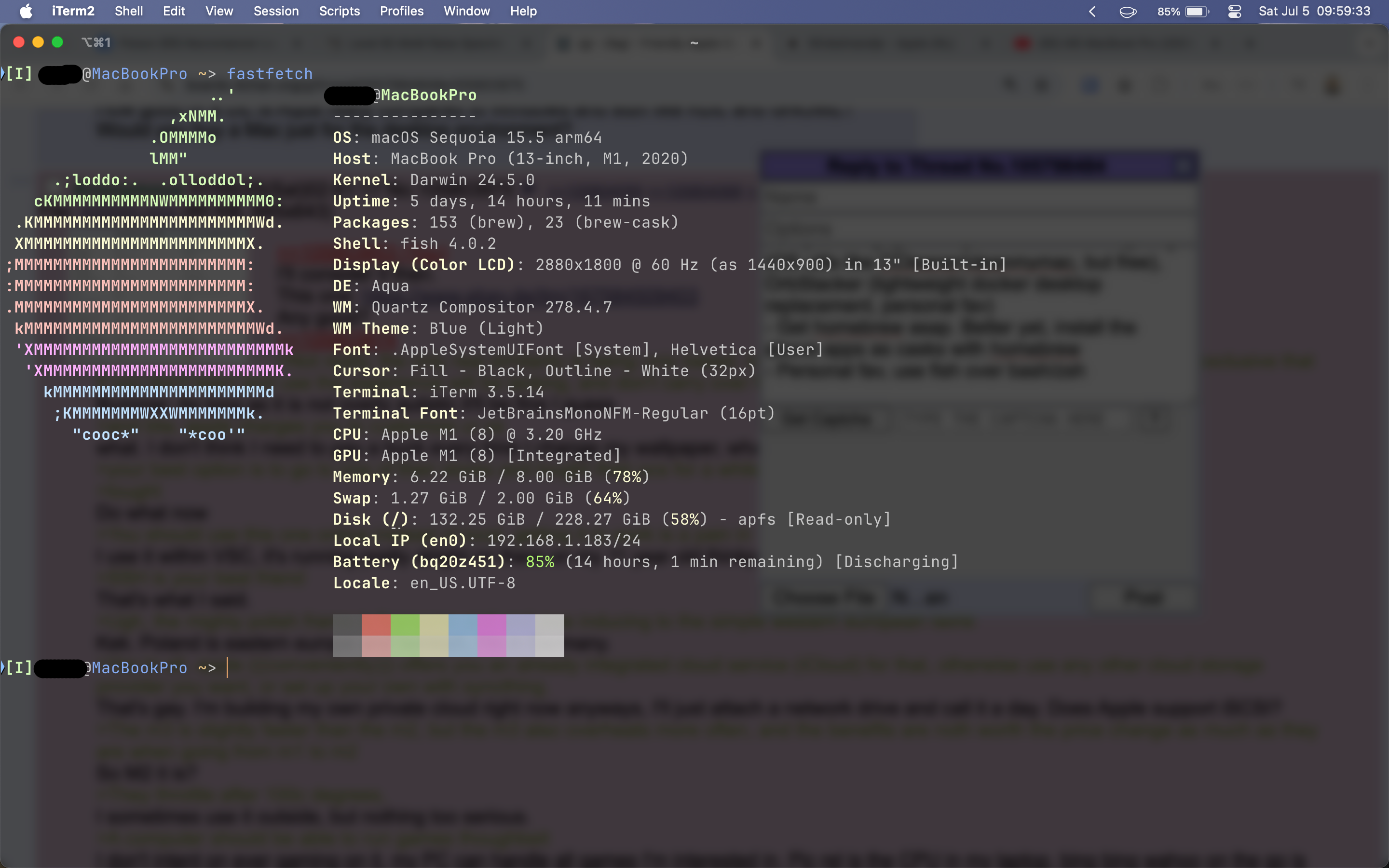Click the 'Shell: fish 4.0.2' line
This screenshot has width=1389, height=868.
414,244
